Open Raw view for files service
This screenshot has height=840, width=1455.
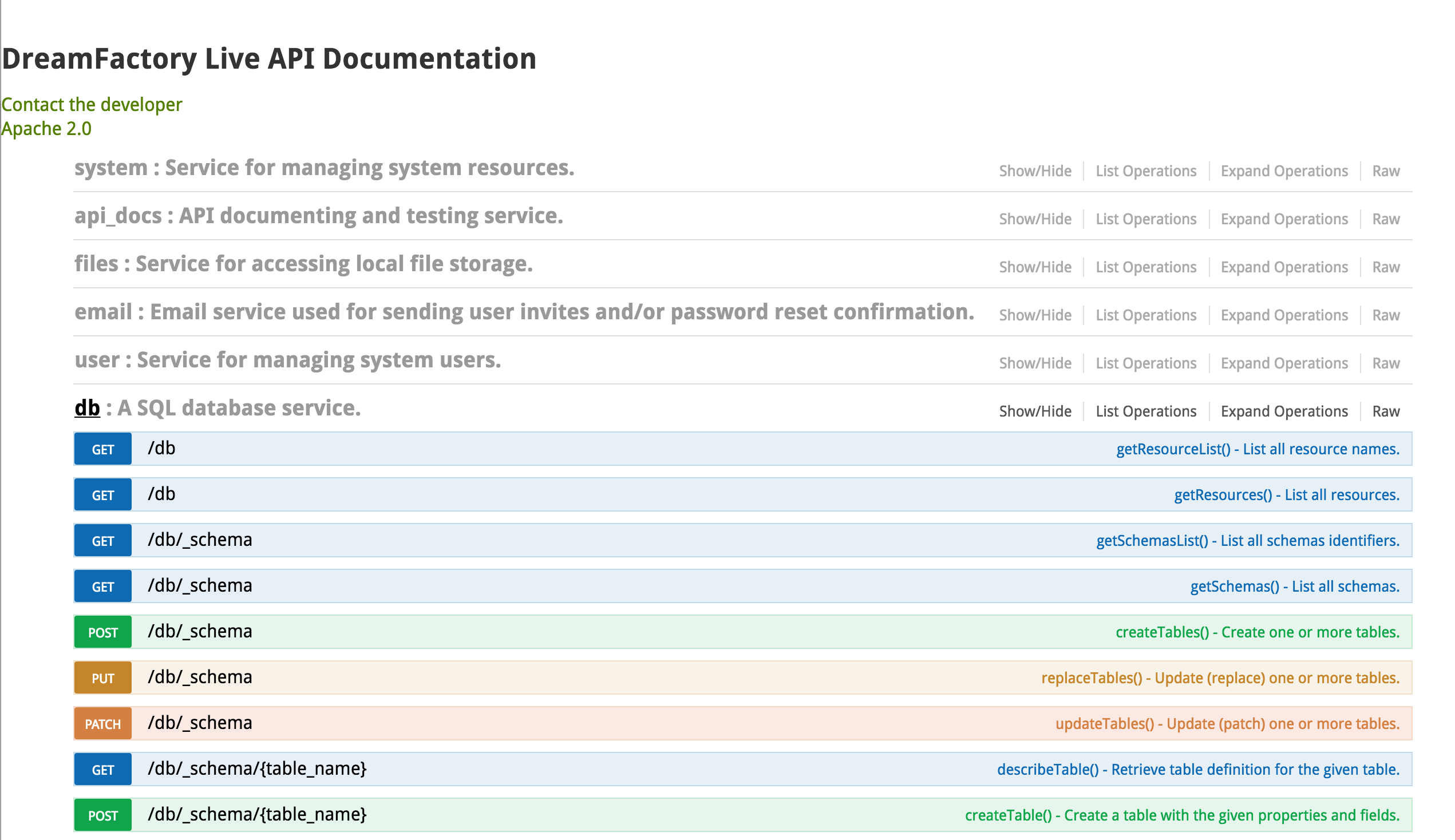tap(1386, 267)
